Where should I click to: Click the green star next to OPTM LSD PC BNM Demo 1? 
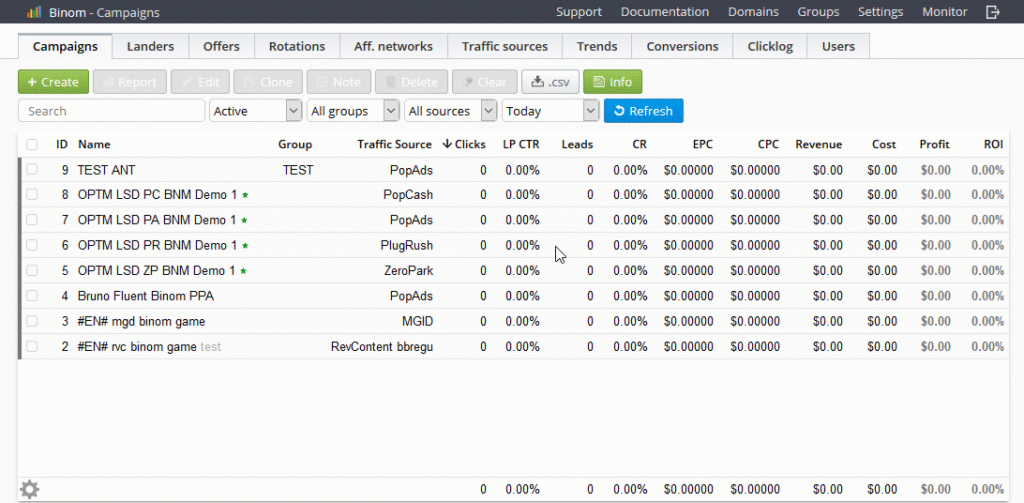245,195
